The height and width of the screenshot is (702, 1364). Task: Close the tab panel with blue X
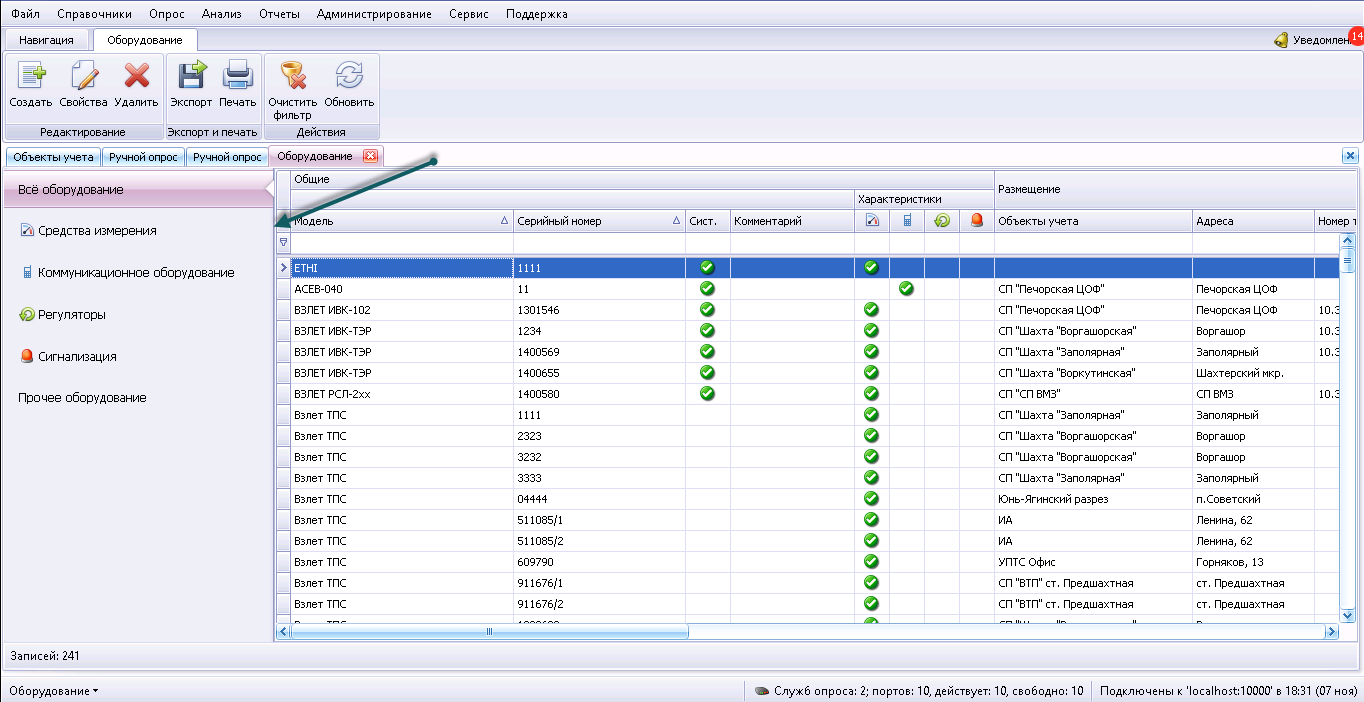click(1350, 156)
